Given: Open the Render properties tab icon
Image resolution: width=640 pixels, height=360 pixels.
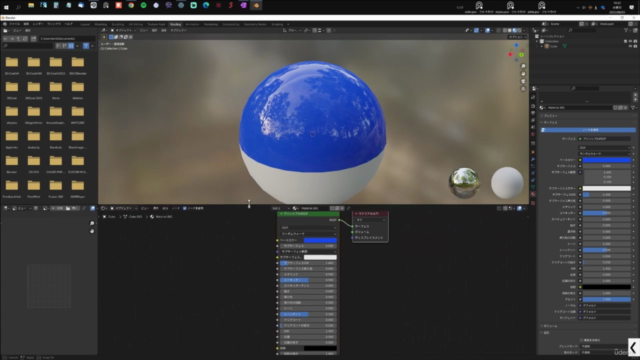Looking at the screenshot, I should (x=533, y=106).
